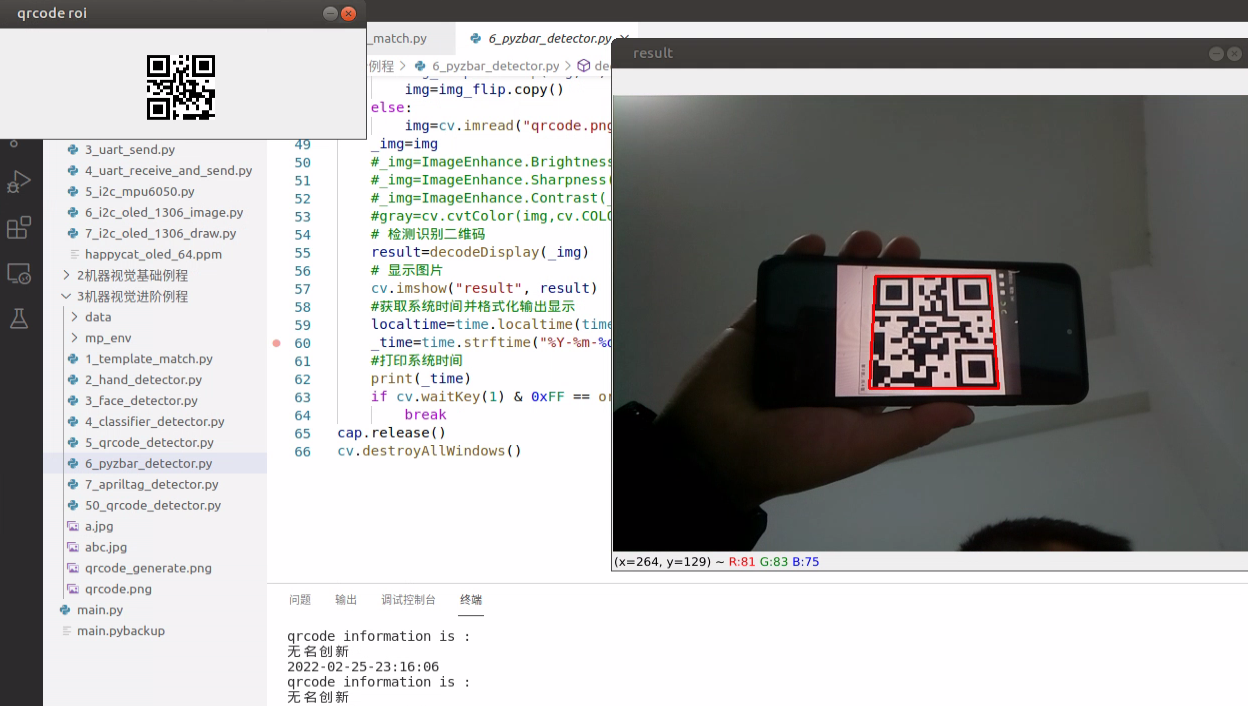Open 4_classifier_detector.py file
The width and height of the screenshot is (1248, 706).
(155, 422)
